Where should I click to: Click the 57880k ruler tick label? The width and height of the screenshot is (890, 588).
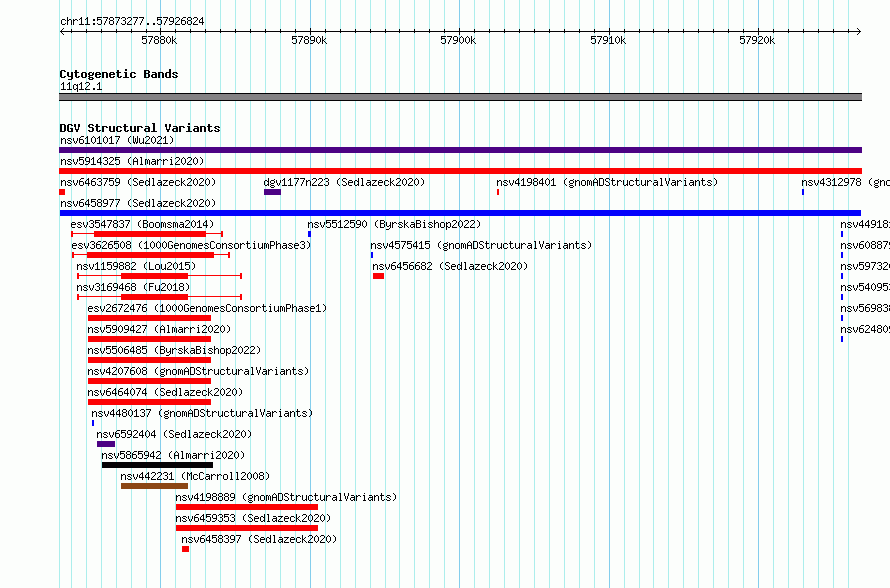pos(159,40)
